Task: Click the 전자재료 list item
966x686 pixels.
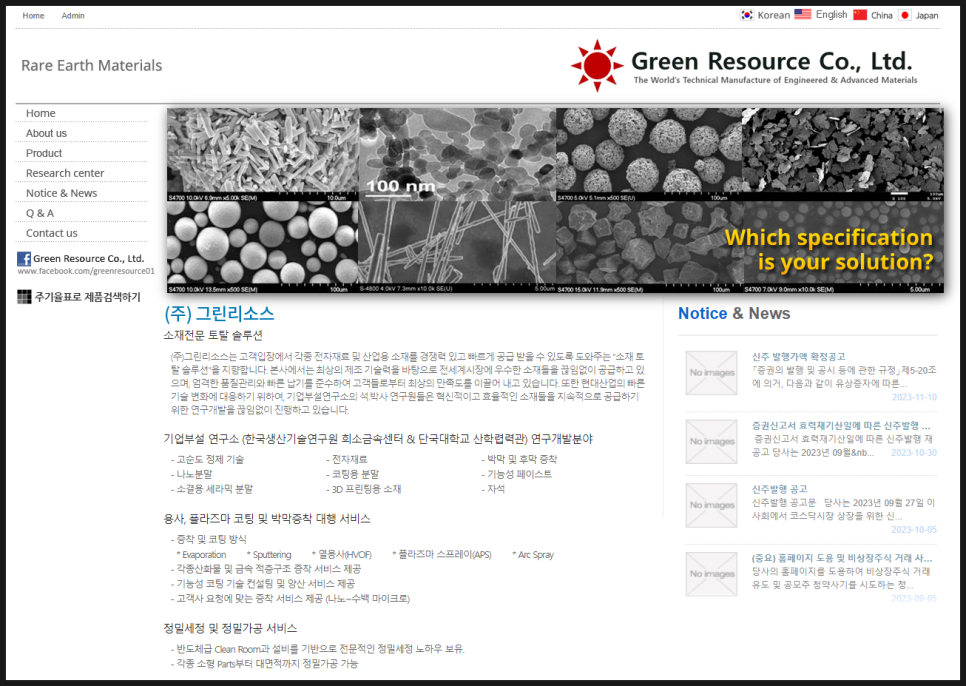Action: click(x=349, y=459)
